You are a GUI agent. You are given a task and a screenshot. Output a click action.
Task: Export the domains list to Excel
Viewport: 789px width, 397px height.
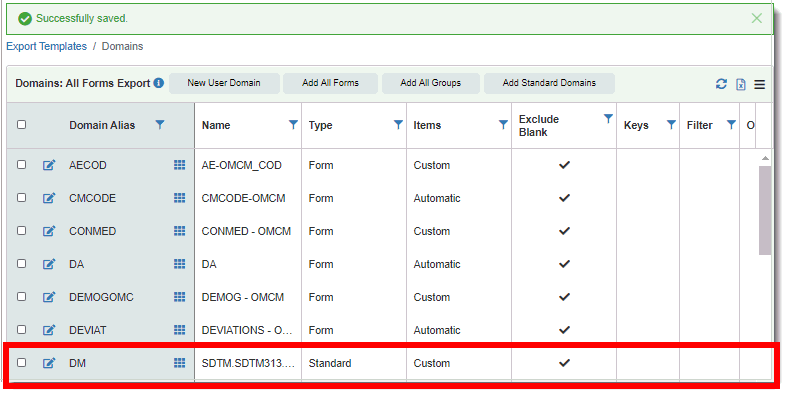point(741,84)
